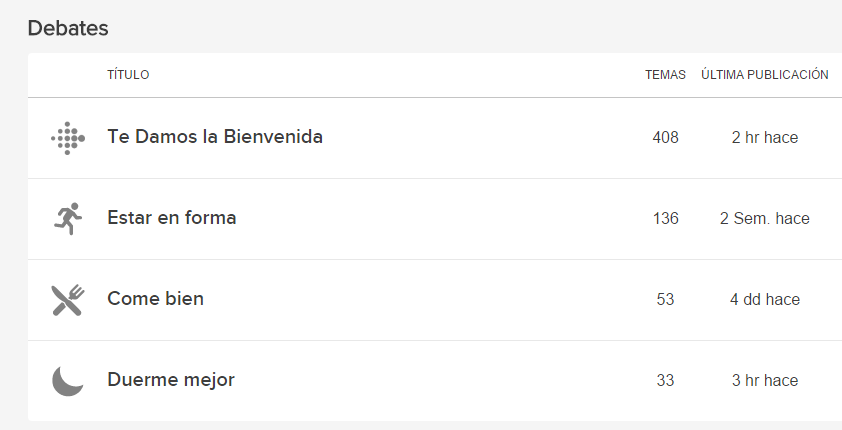The width and height of the screenshot is (842, 430).
Task: Click the 53 topics count
Action: coord(665,300)
